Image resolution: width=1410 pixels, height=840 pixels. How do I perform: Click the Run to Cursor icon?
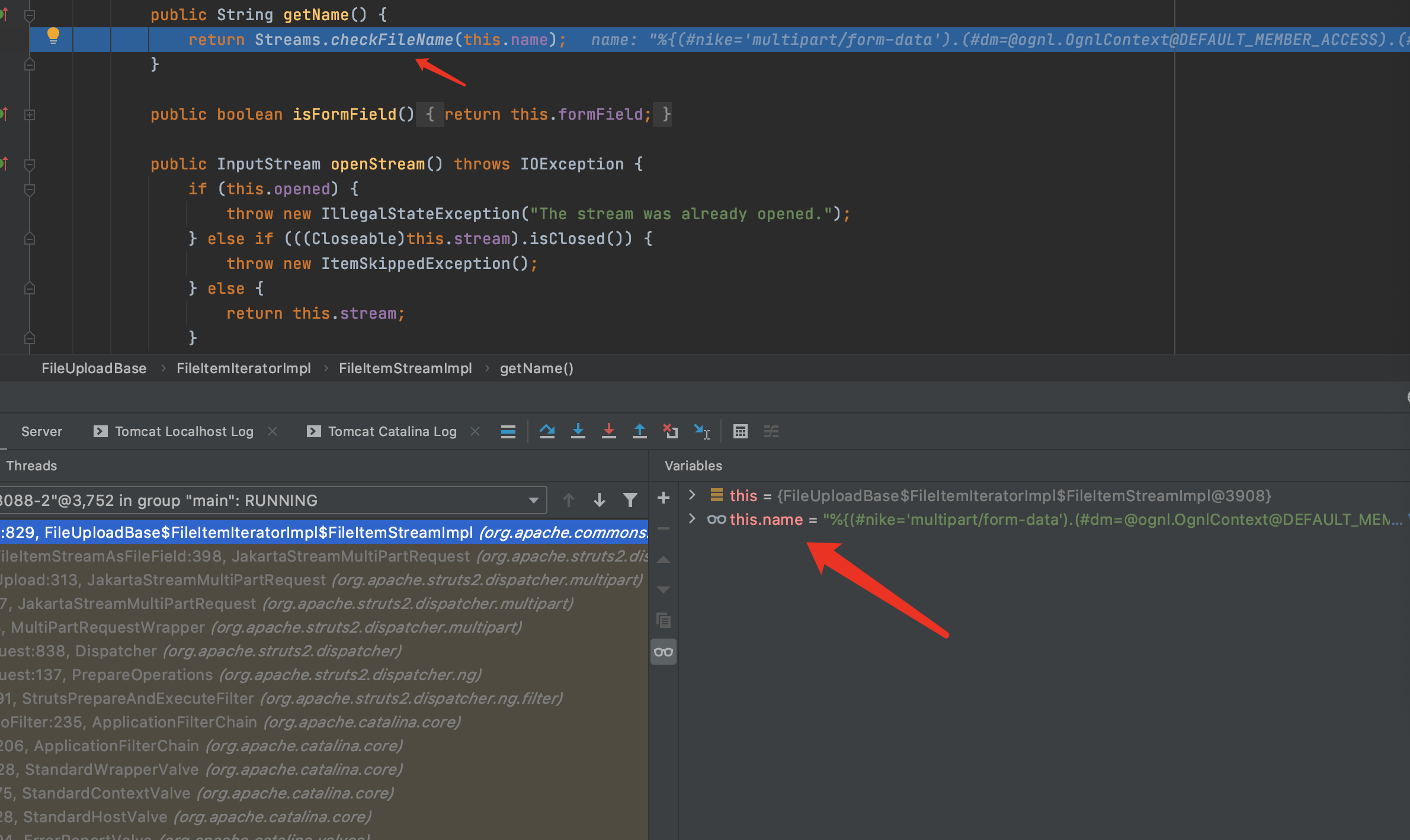coord(702,432)
